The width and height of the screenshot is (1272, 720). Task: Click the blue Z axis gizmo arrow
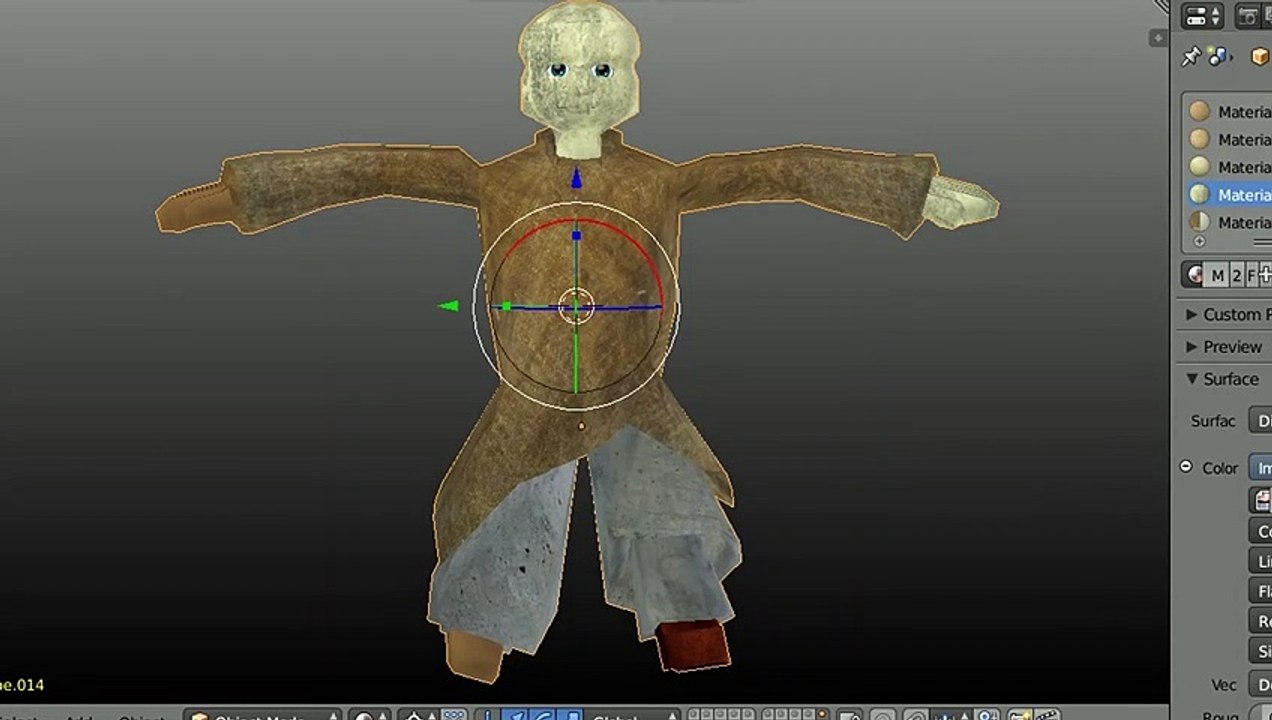[x=576, y=179]
